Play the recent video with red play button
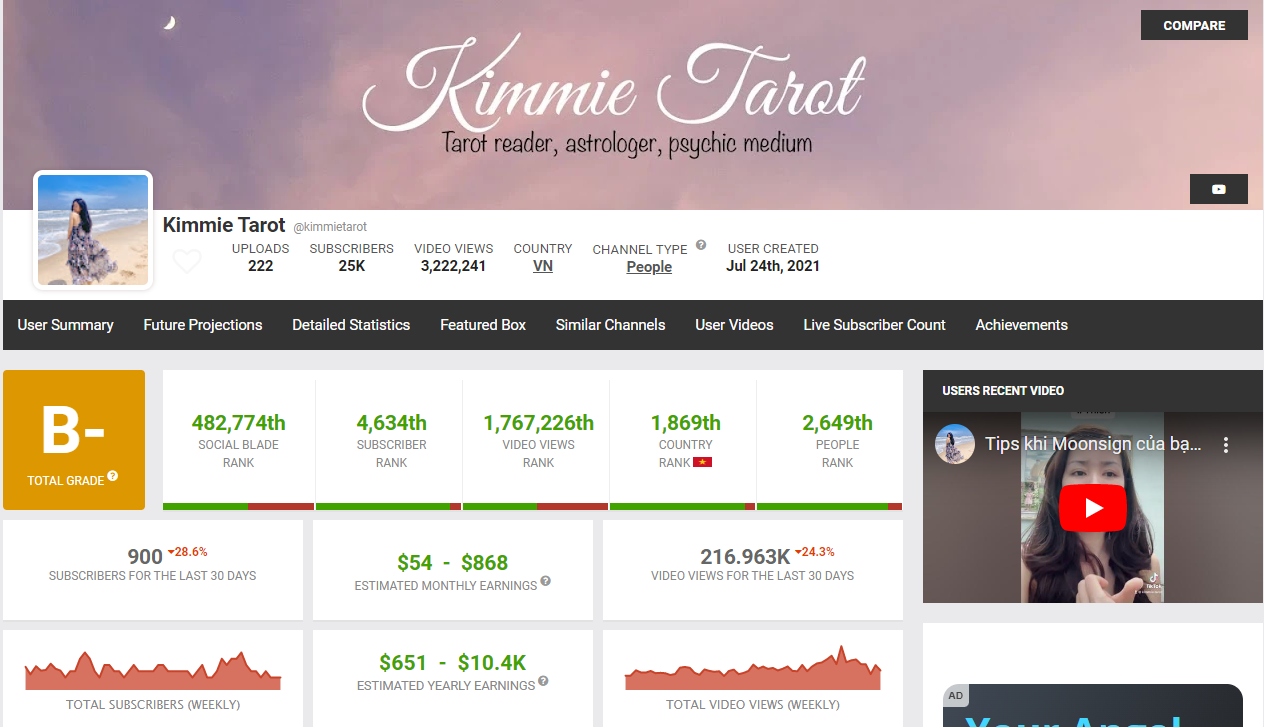 point(1093,508)
